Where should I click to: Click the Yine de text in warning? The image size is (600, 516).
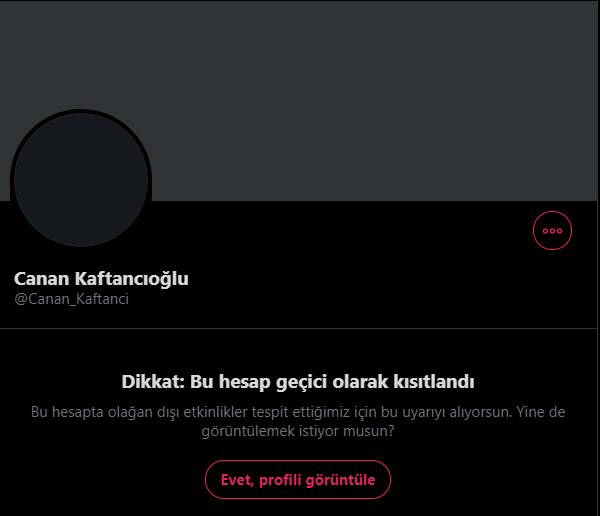coord(541,412)
